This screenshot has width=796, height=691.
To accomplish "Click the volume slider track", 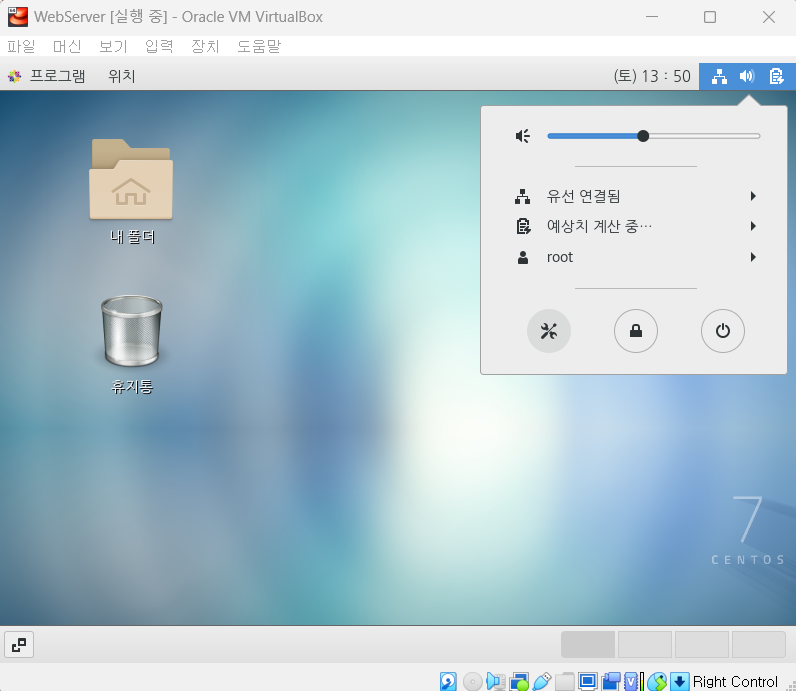I will click(x=653, y=136).
